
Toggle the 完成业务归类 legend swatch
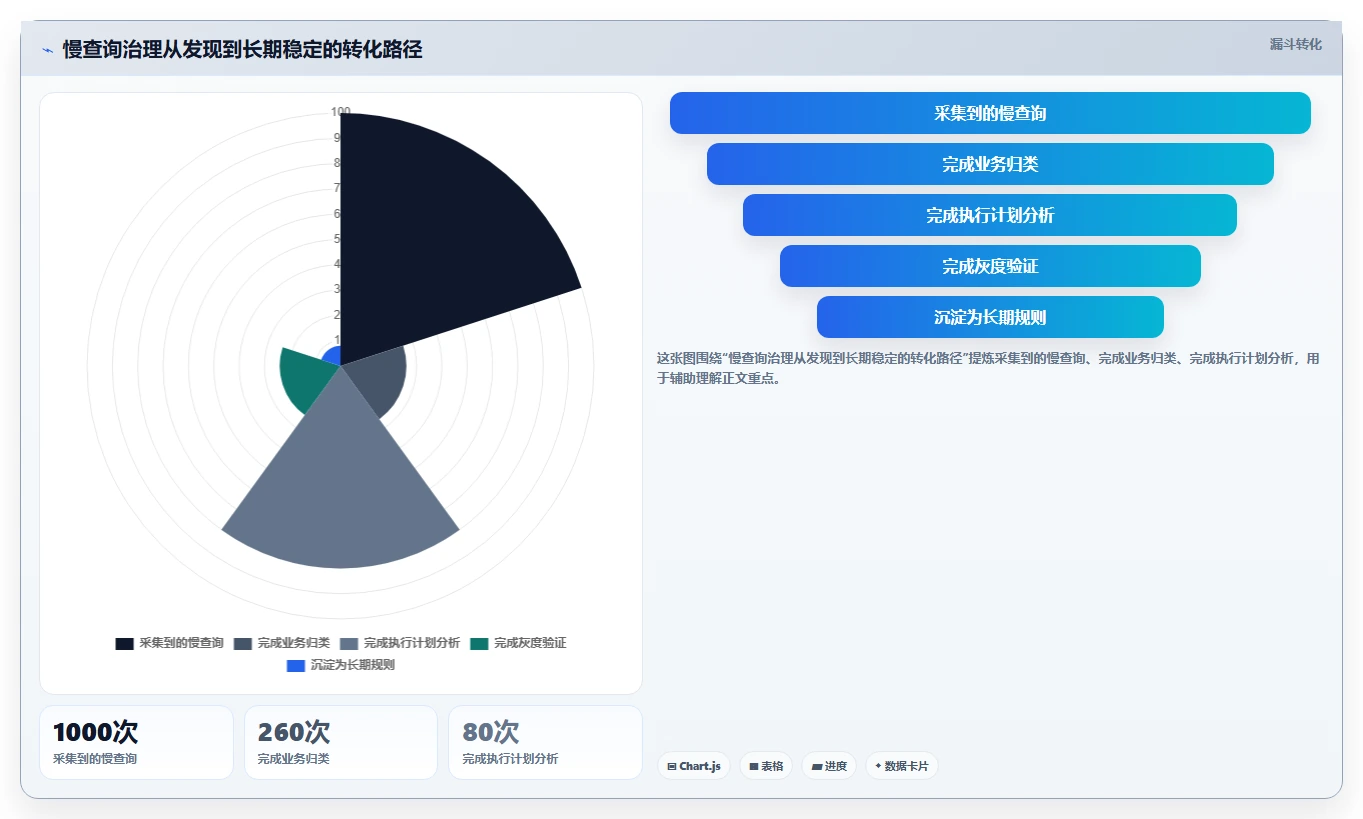click(243, 643)
